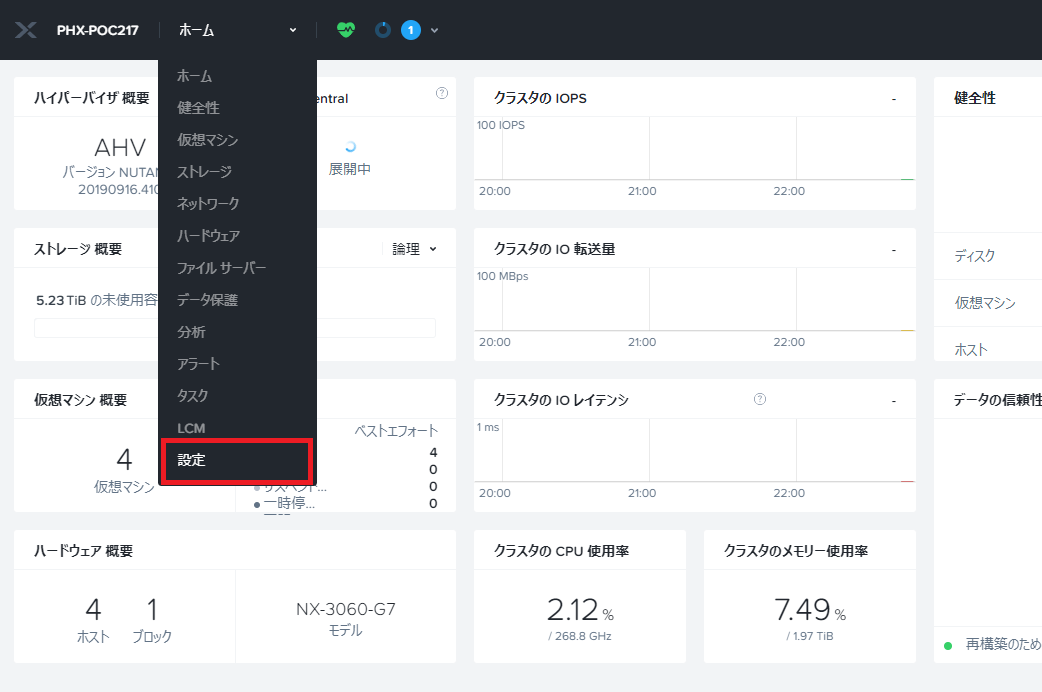The height and width of the screenshot is (692, 1042).
Task: Click the / 268.8 GHz CPU capacity text
Action: (x=580, y=636)
